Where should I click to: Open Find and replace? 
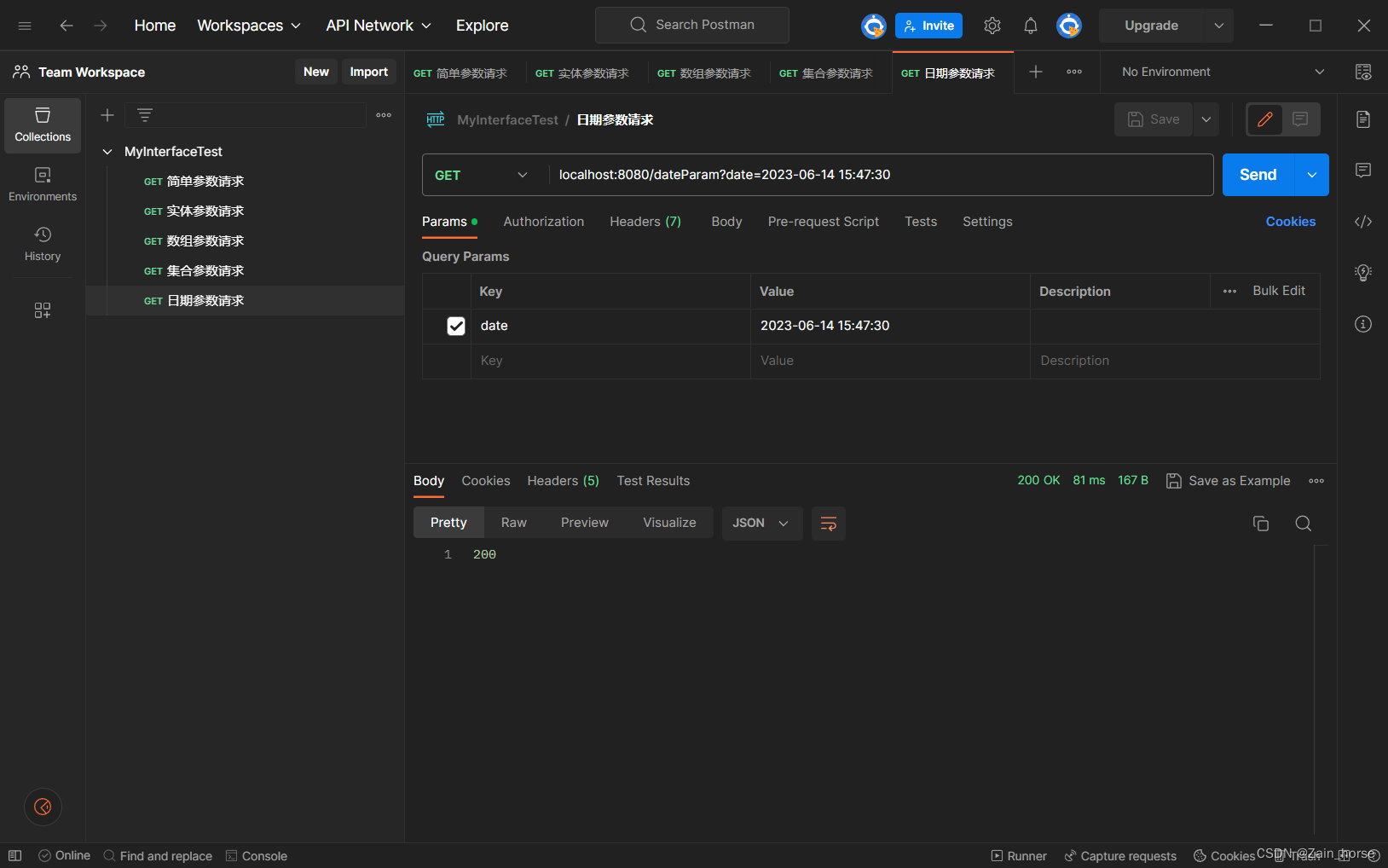pos(158,856)
